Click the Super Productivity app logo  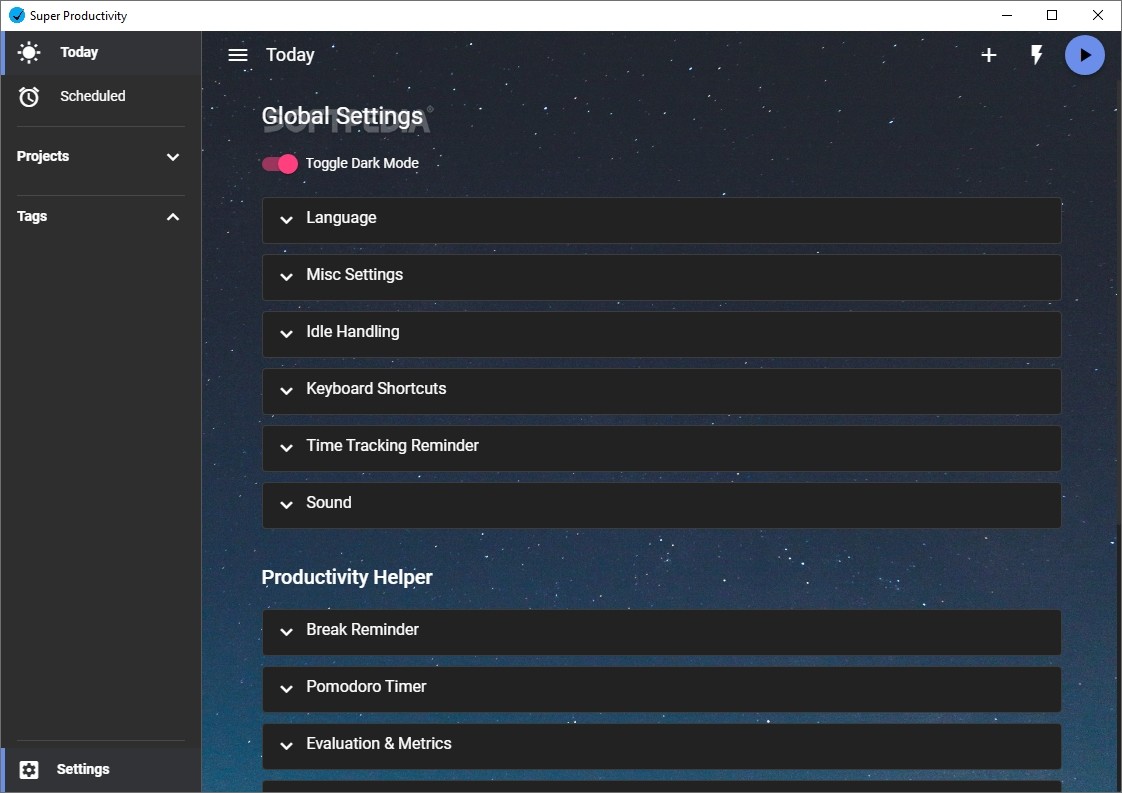tap(16, 15)
